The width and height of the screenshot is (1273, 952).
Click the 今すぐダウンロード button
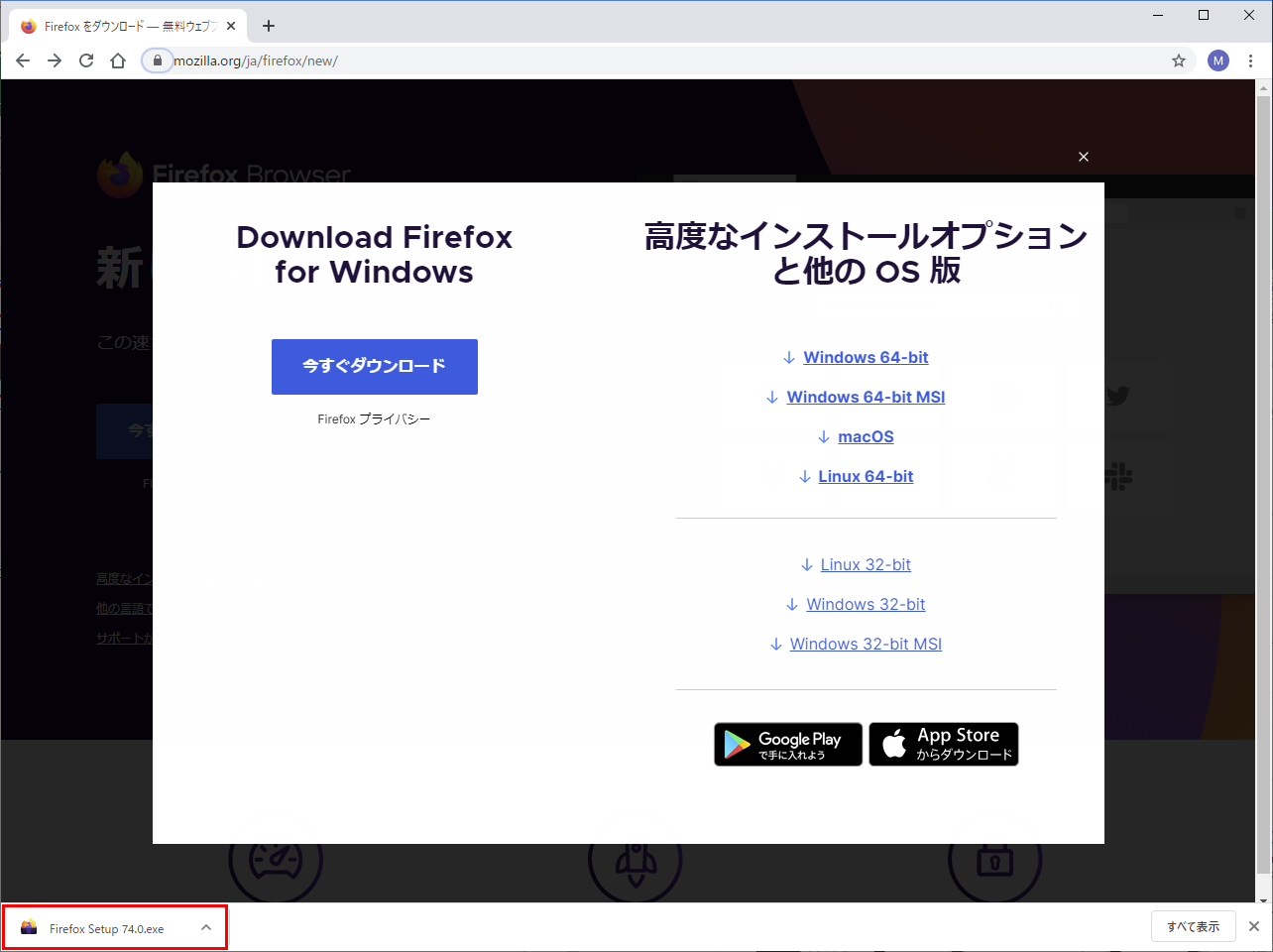375,367
